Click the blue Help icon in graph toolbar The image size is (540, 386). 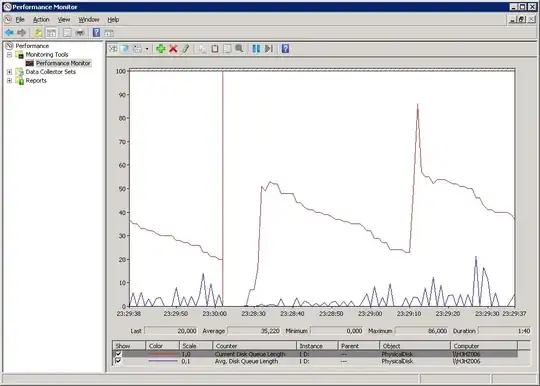285,49
